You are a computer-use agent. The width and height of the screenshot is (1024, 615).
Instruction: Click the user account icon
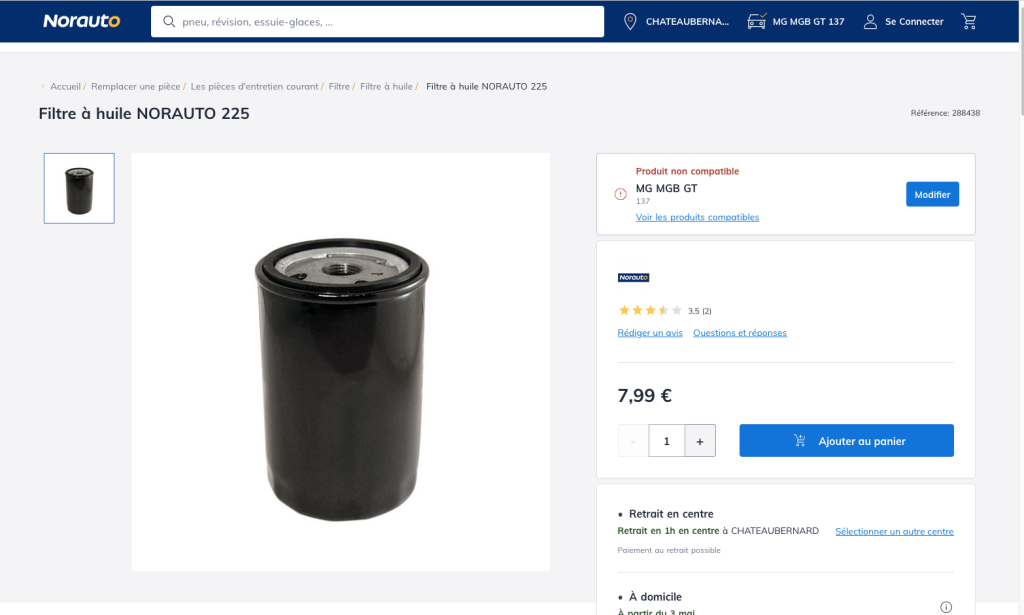point(870,22)
